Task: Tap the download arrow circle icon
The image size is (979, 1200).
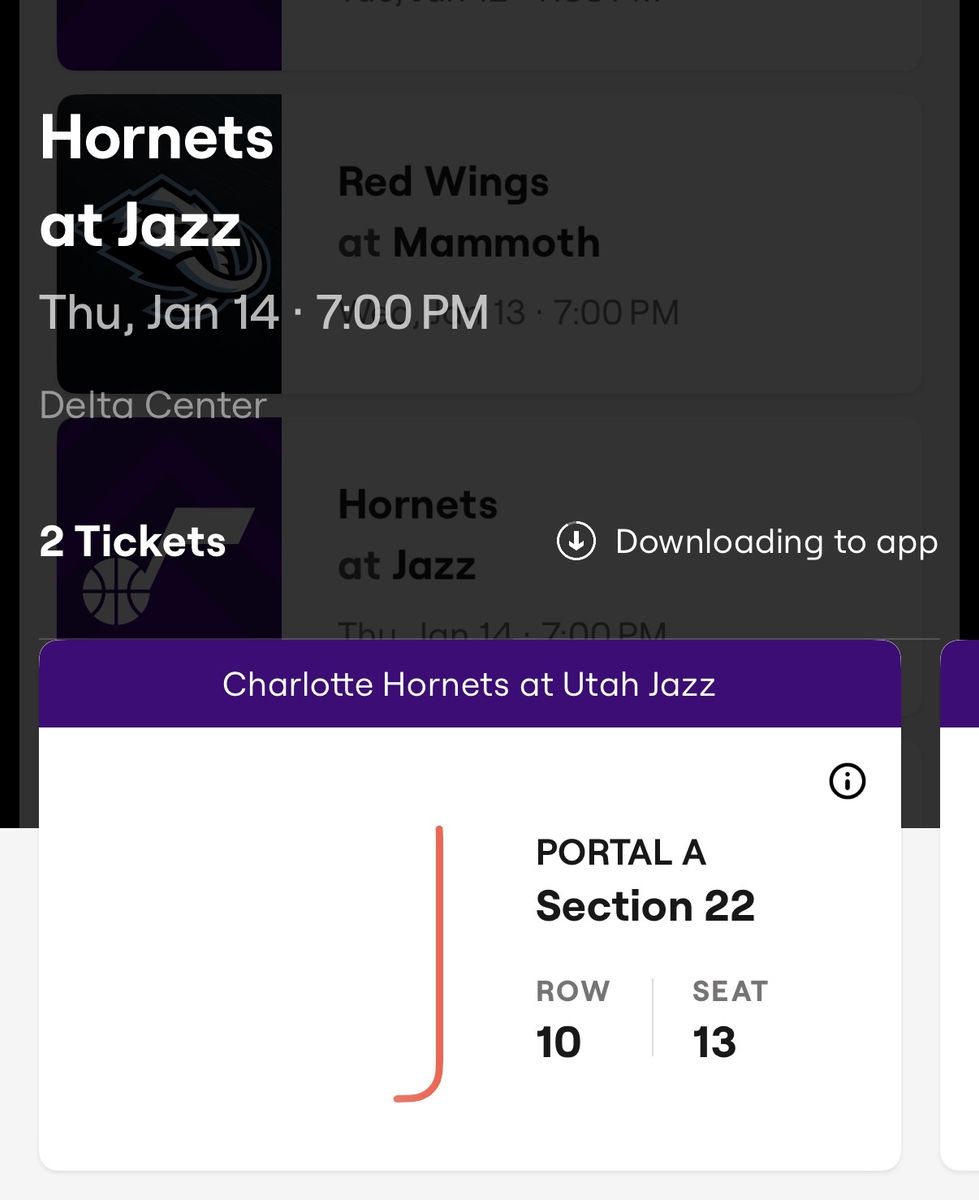Action: (576, 541)
